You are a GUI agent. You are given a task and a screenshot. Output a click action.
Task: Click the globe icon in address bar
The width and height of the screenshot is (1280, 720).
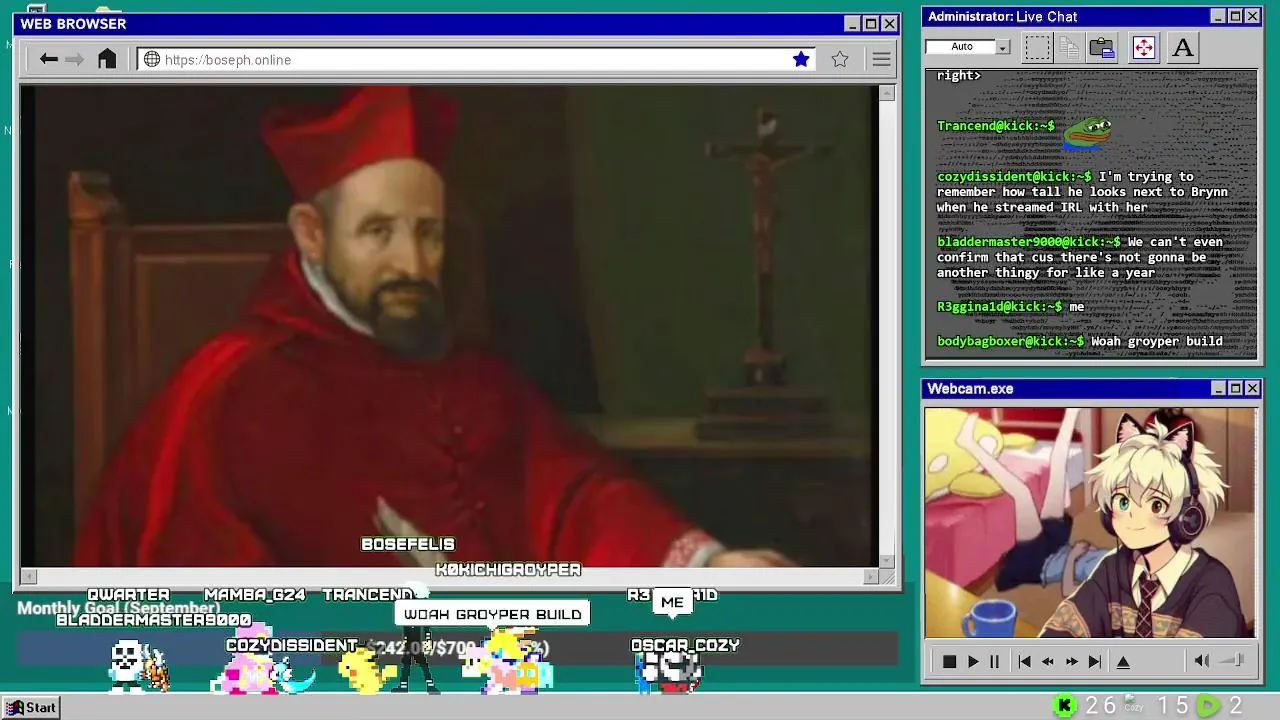click(152, 59)
